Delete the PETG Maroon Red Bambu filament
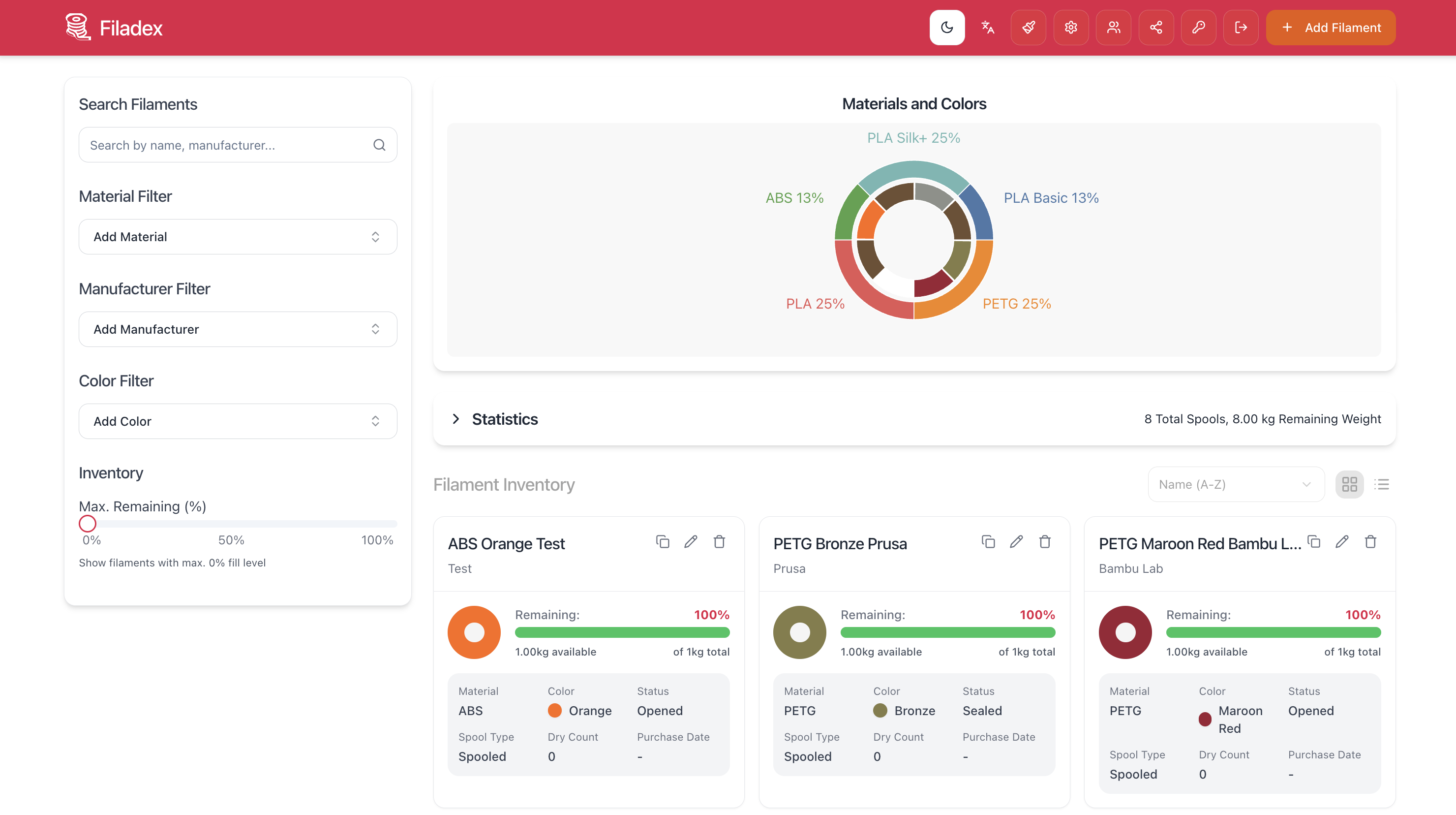This screenshot has width=1456, height=815. click(x=1370, y=541)
